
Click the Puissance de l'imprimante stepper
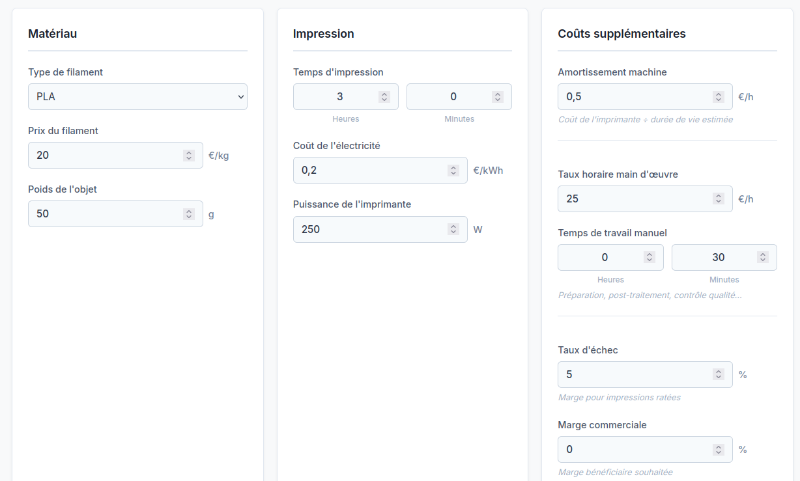[454, 229]
